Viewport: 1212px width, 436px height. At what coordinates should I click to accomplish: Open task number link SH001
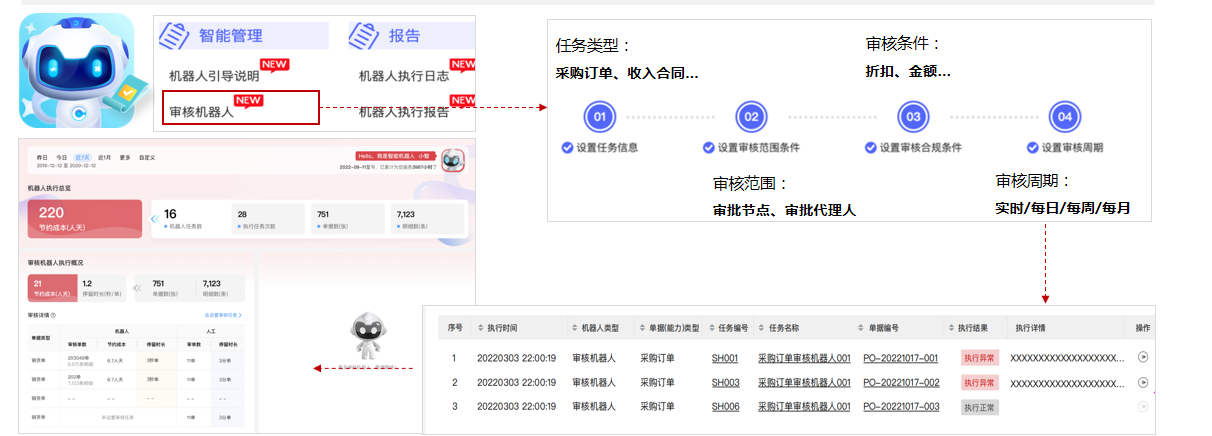[725, 357]
